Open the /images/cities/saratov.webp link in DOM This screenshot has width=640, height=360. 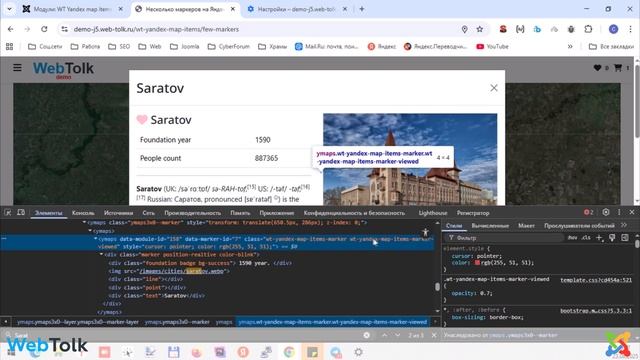click(x=182, y=271)
